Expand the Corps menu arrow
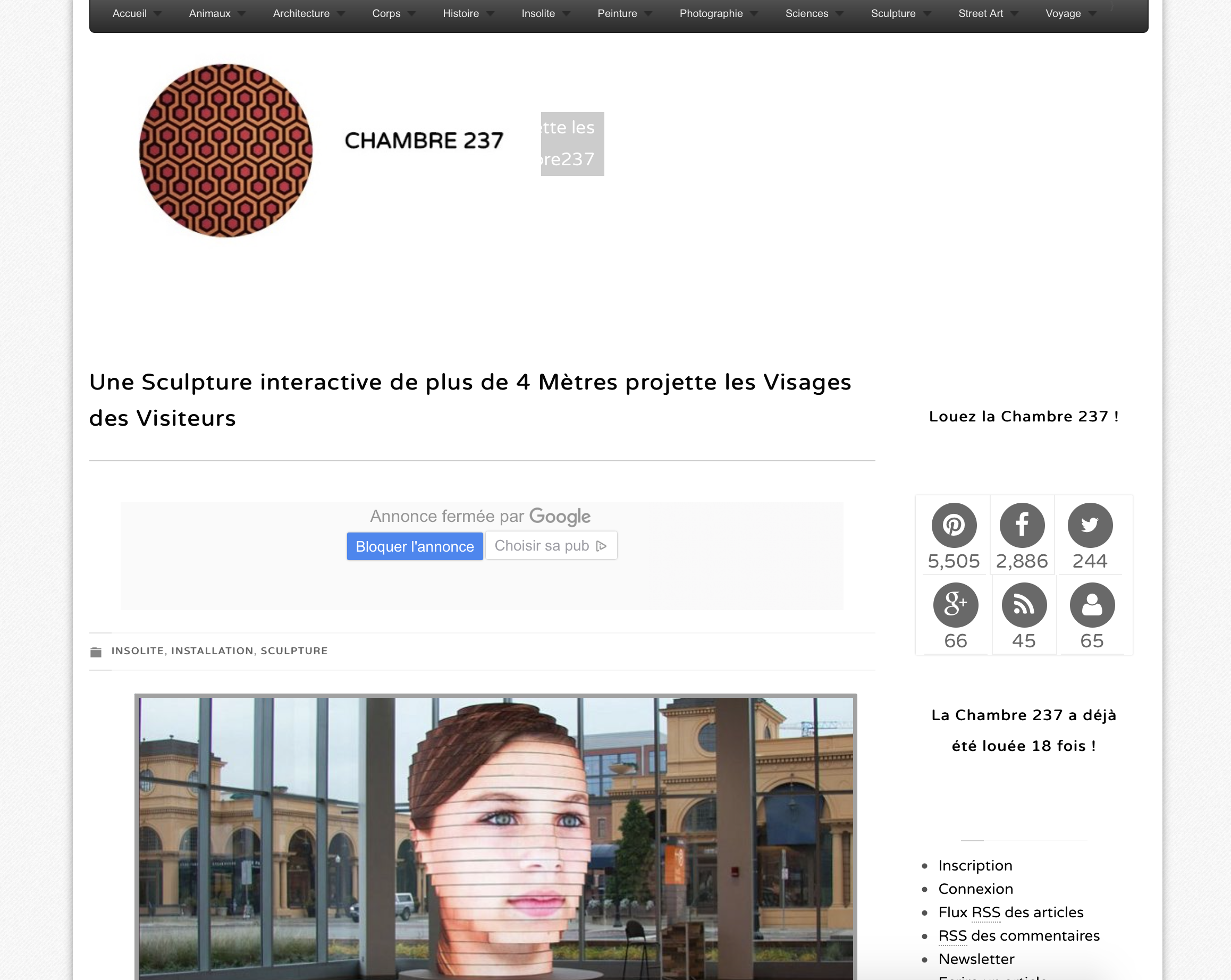 tap(411, 14)
